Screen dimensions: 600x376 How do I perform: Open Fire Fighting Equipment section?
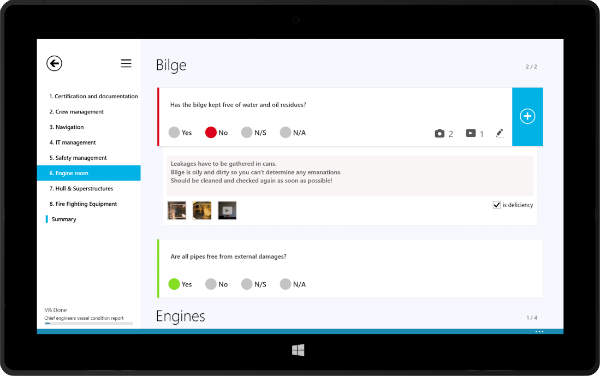83,204
